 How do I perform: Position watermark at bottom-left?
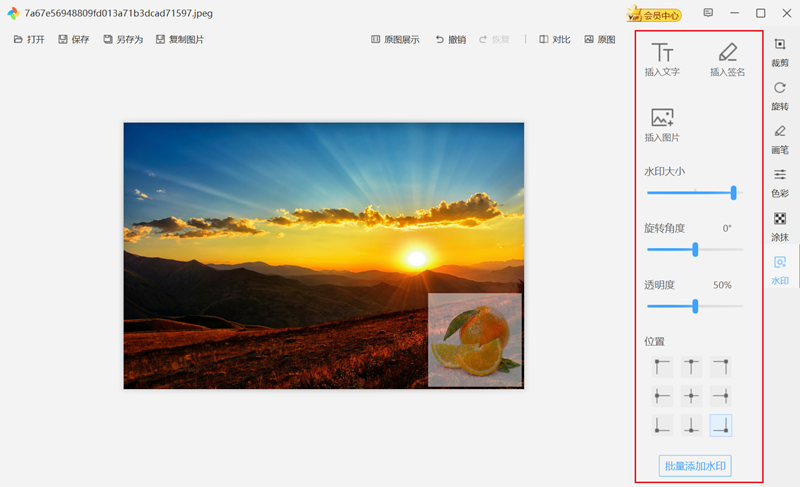pos(662,425)
